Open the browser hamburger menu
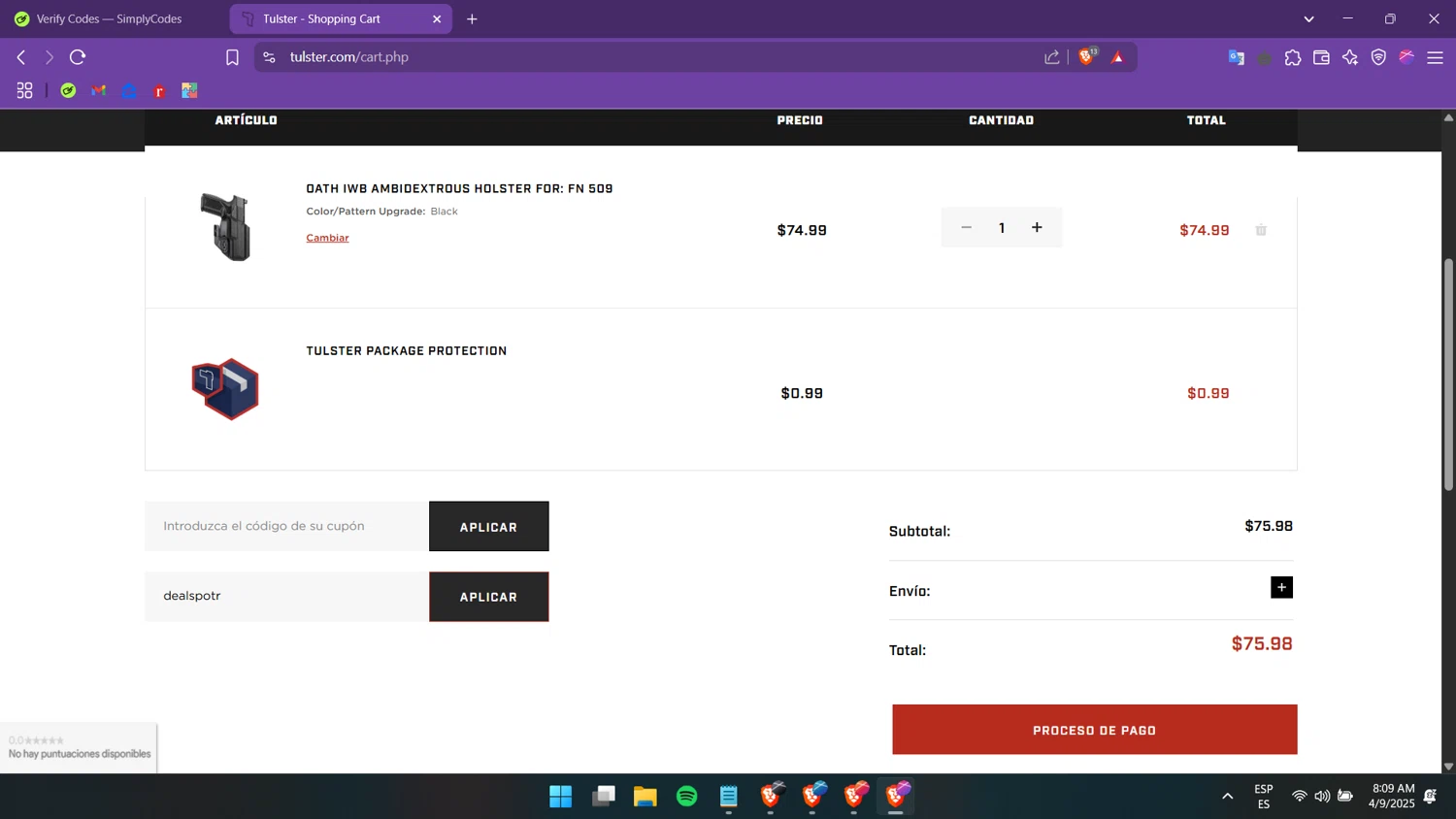 [1435, 58]
